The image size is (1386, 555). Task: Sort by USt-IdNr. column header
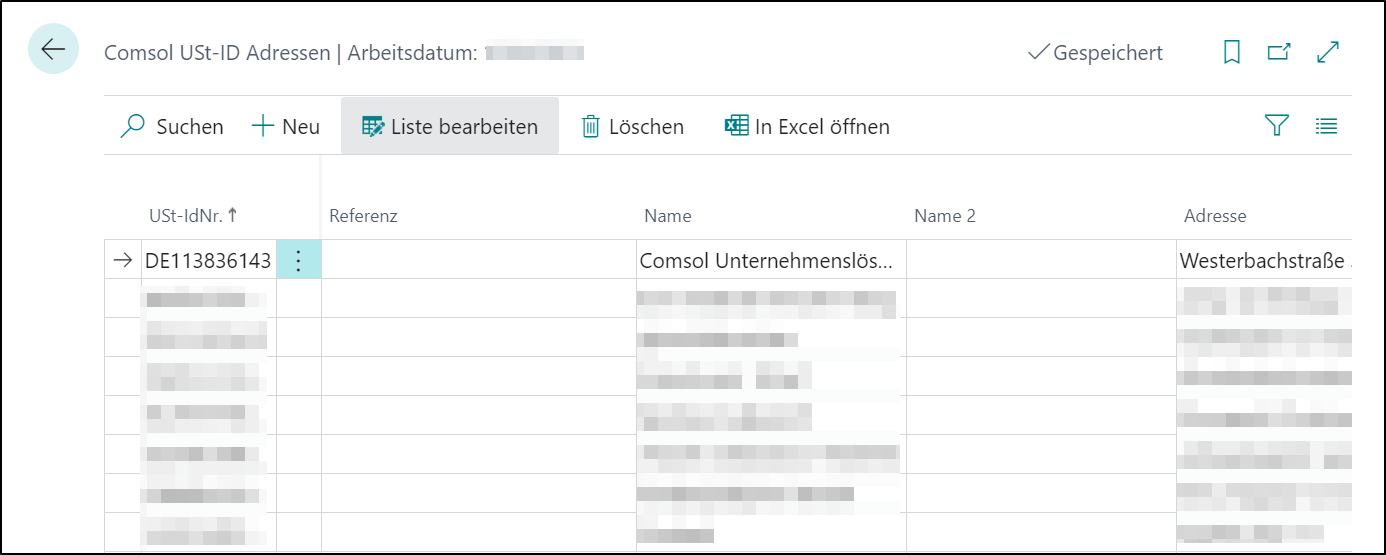(193, 215)
